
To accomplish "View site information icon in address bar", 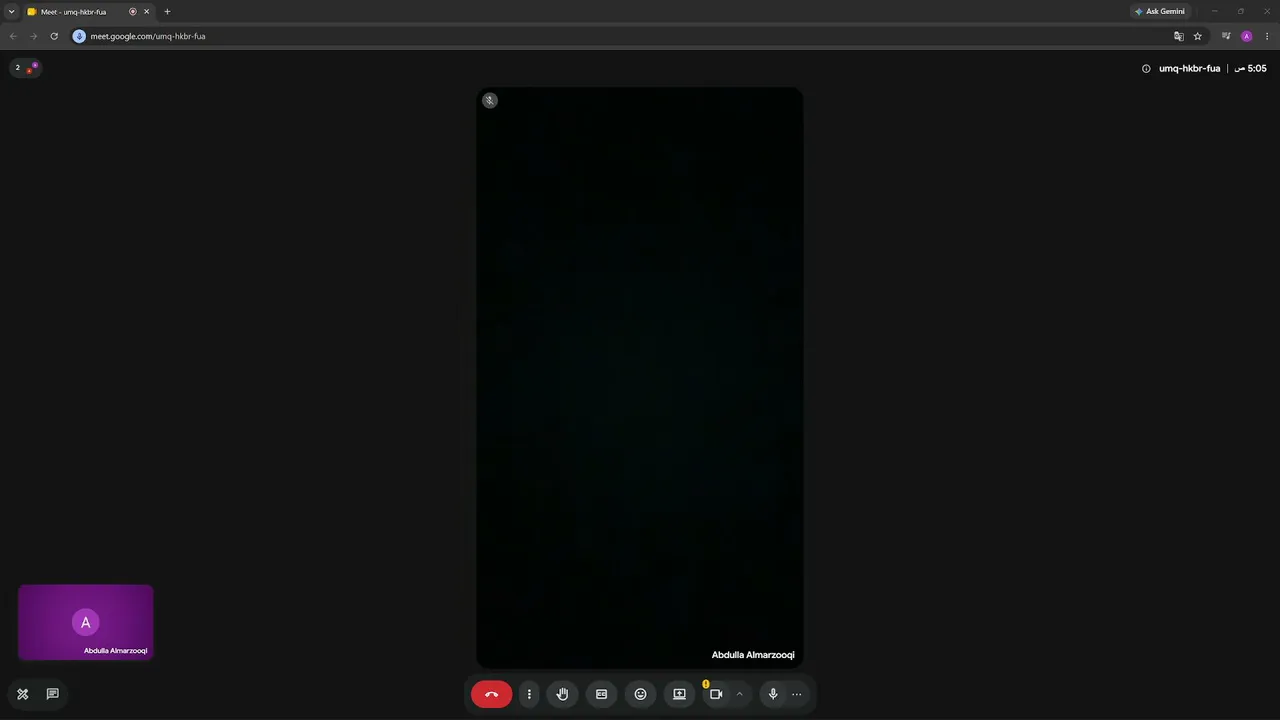I will (79, 36).
